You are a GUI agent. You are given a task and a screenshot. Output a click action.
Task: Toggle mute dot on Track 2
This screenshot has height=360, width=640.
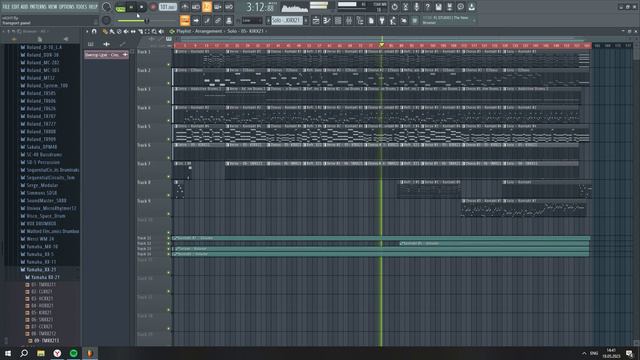coord(169,84)
